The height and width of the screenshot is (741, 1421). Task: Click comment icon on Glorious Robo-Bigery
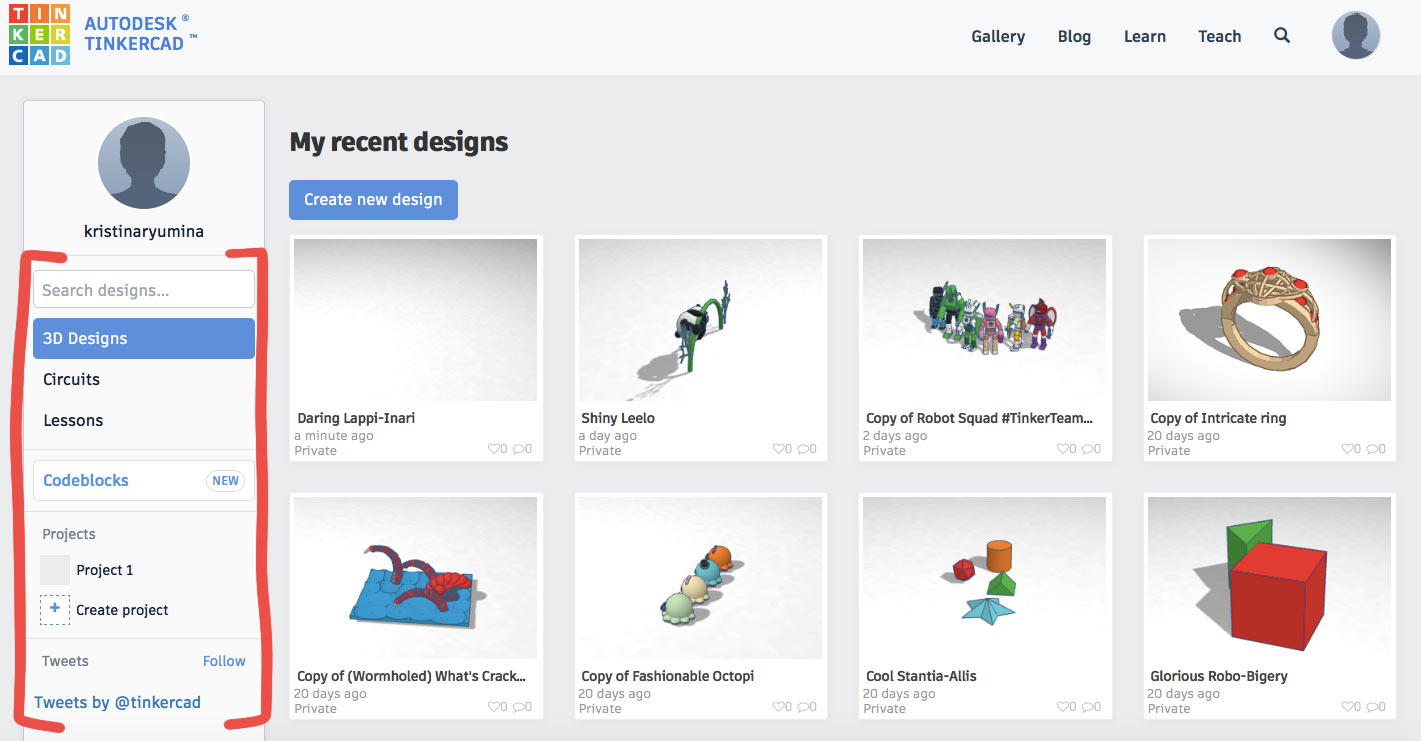pos(1373,707)
